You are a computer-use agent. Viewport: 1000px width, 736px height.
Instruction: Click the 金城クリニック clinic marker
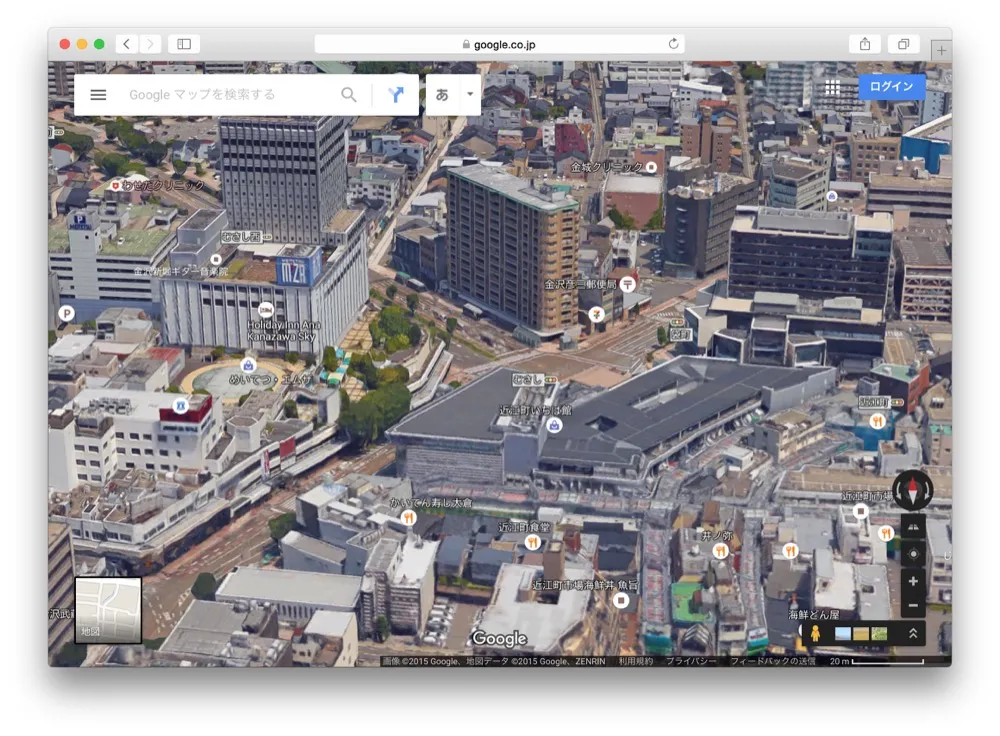(x=651, y=167)
